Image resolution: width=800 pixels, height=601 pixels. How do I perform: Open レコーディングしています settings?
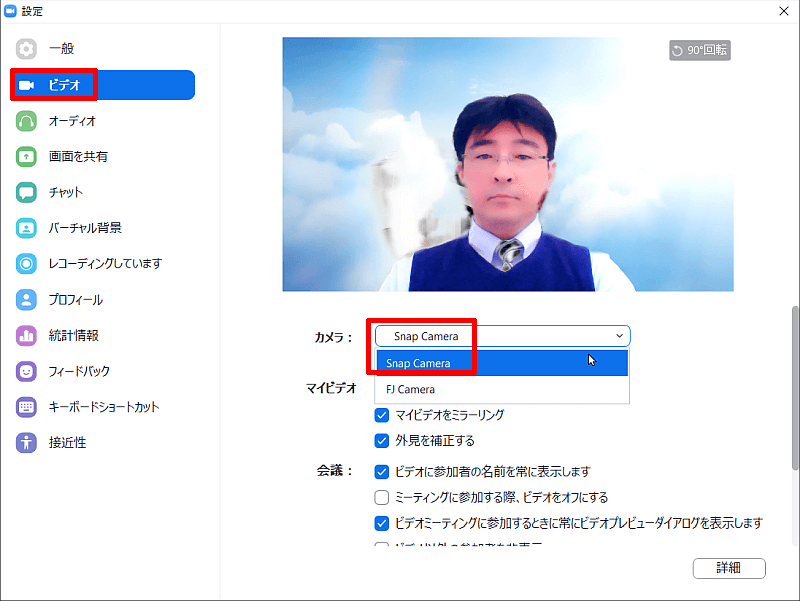105,264
